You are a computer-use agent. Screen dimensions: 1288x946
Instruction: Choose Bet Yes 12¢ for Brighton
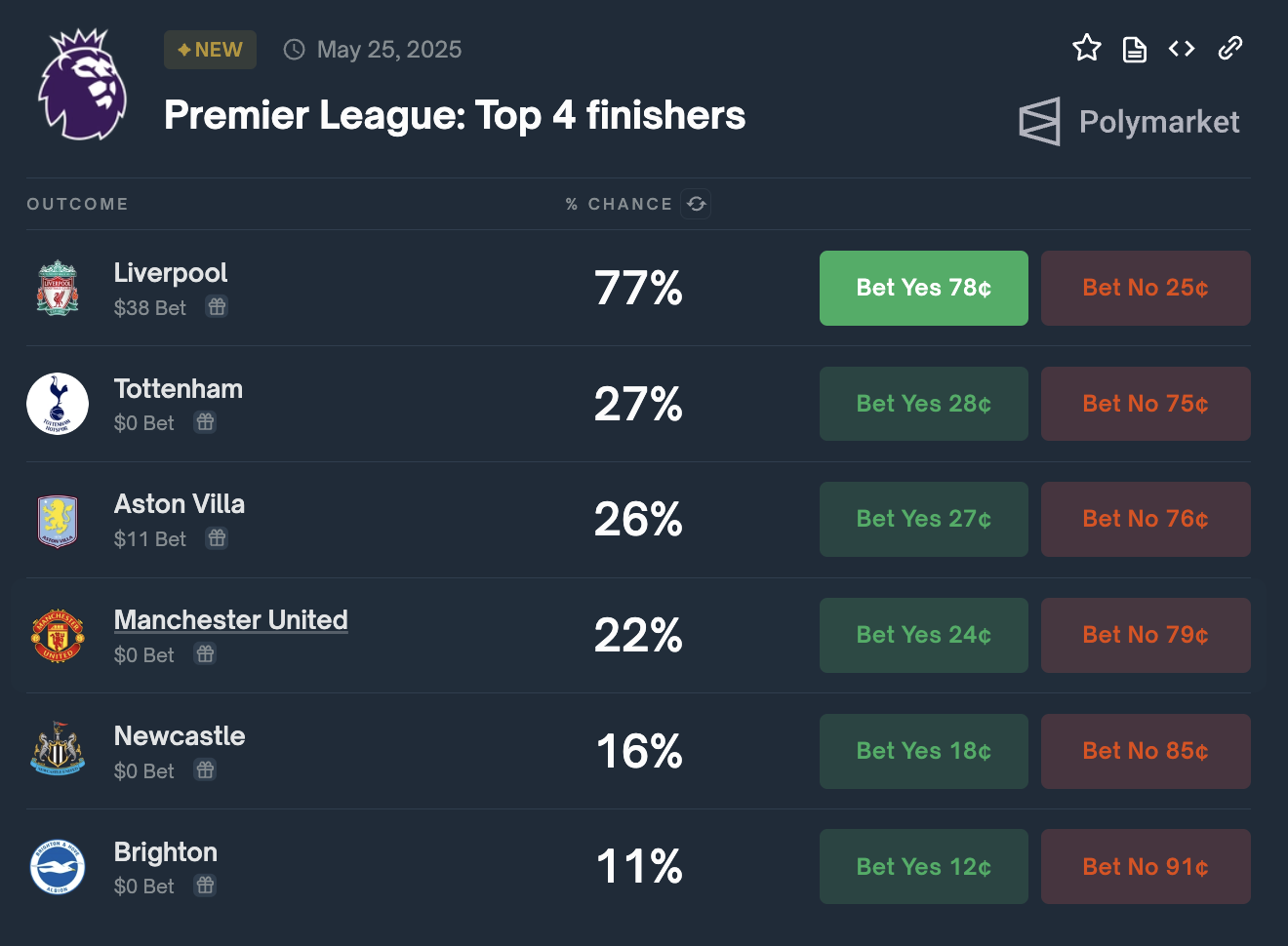point(923,866)
